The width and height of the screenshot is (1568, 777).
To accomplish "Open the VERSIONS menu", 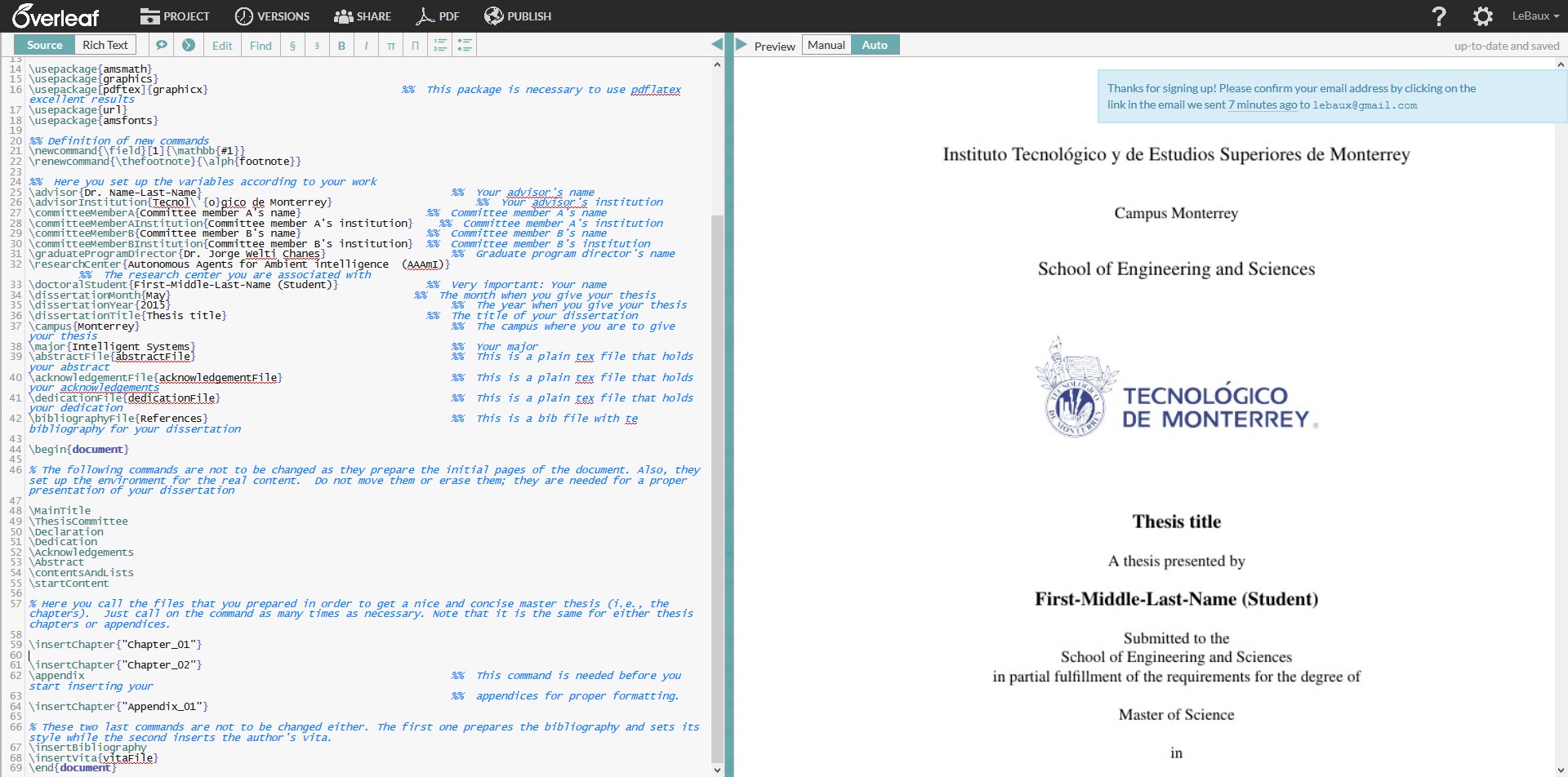I will 272,16.
